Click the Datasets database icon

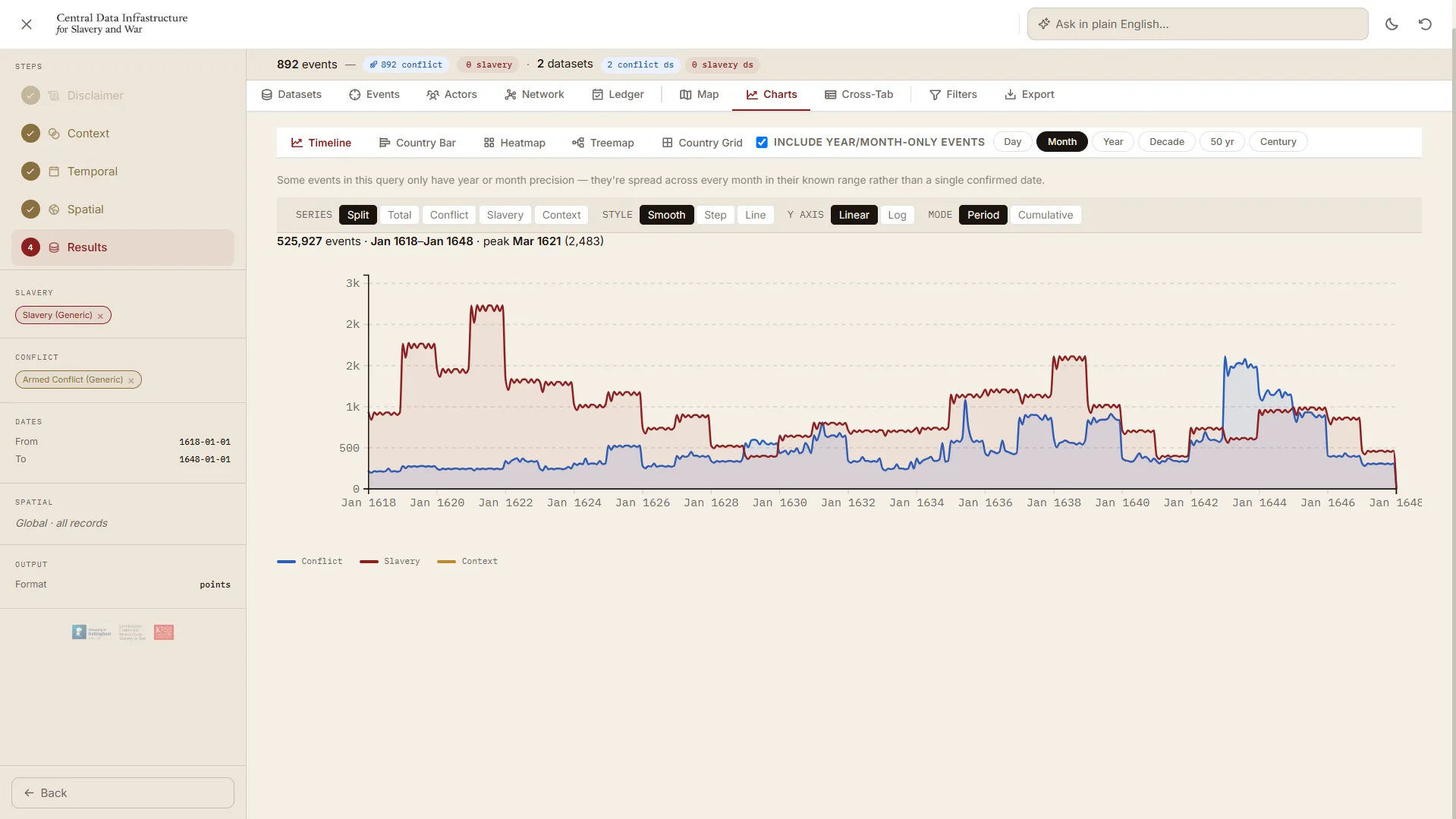pyautogui.click(x=267, y=95)
